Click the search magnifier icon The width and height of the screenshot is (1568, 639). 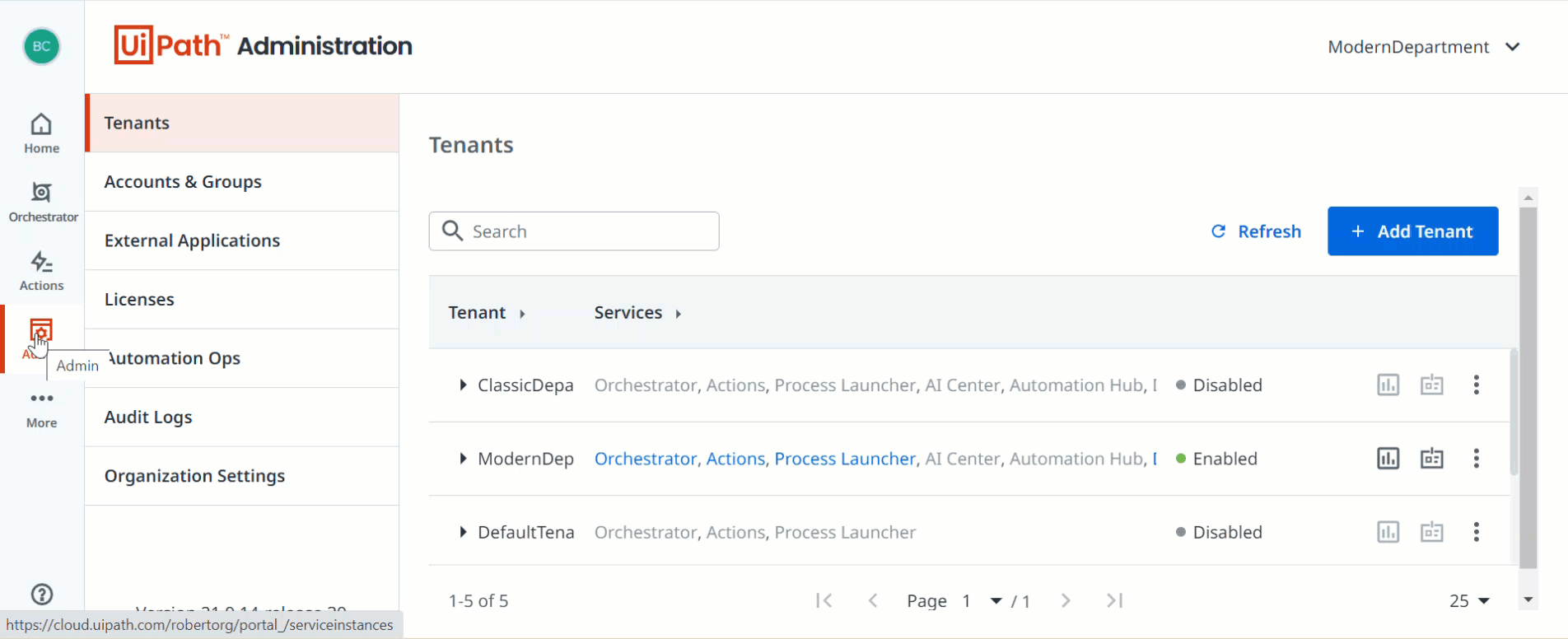click(x=452, y=231)
